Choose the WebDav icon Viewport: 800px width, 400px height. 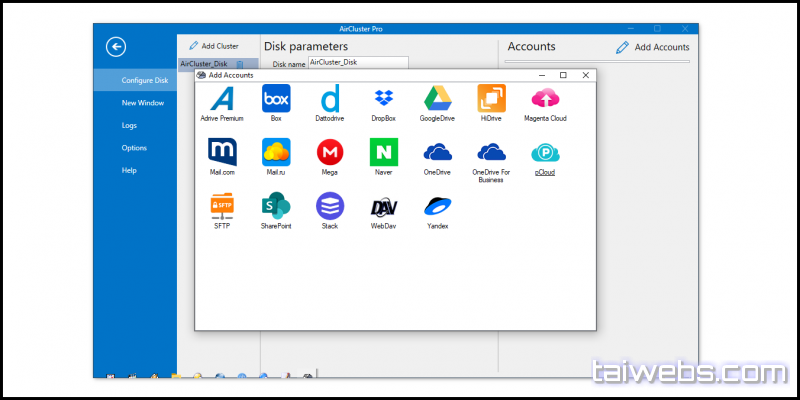tap(383, 206)
